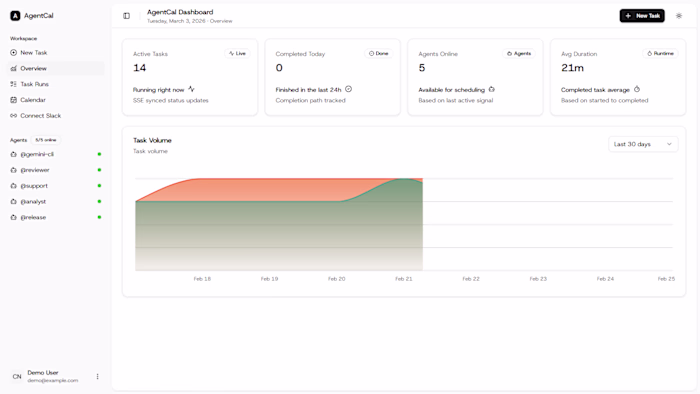Select the @release agent
Viewport: 700px width, 394px height.
pos(56,217)
